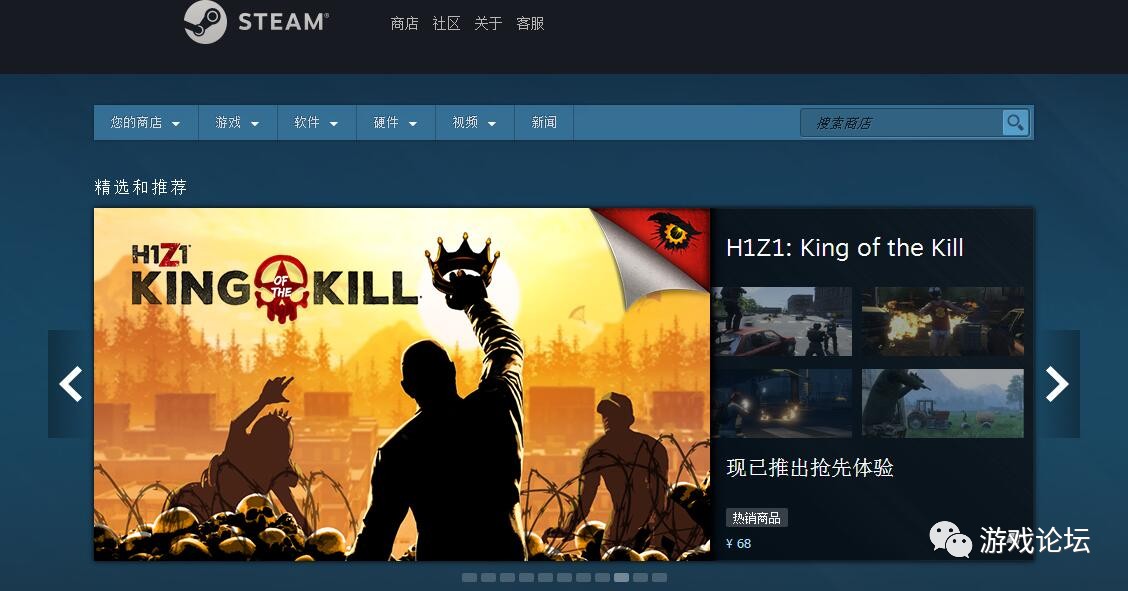The width and height of the screenshot is (1128, 591).
Task: Open 商店 in top navigation
Action: point(404,24)
